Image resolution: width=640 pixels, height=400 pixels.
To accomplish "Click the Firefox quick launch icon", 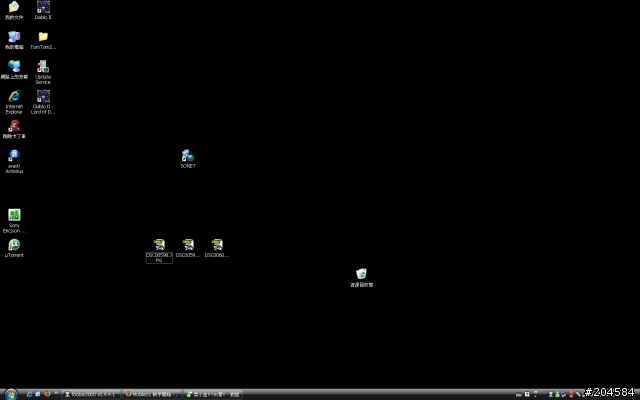I will tap(47, 394).
